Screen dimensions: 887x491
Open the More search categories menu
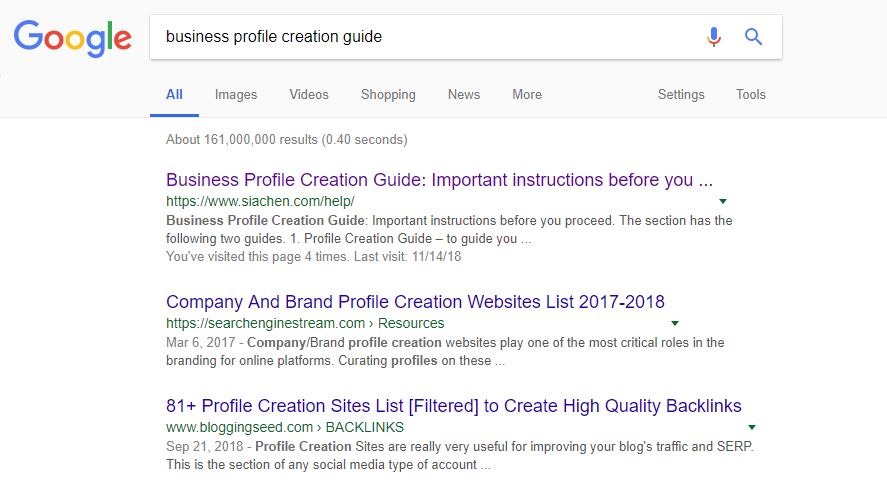527,94
